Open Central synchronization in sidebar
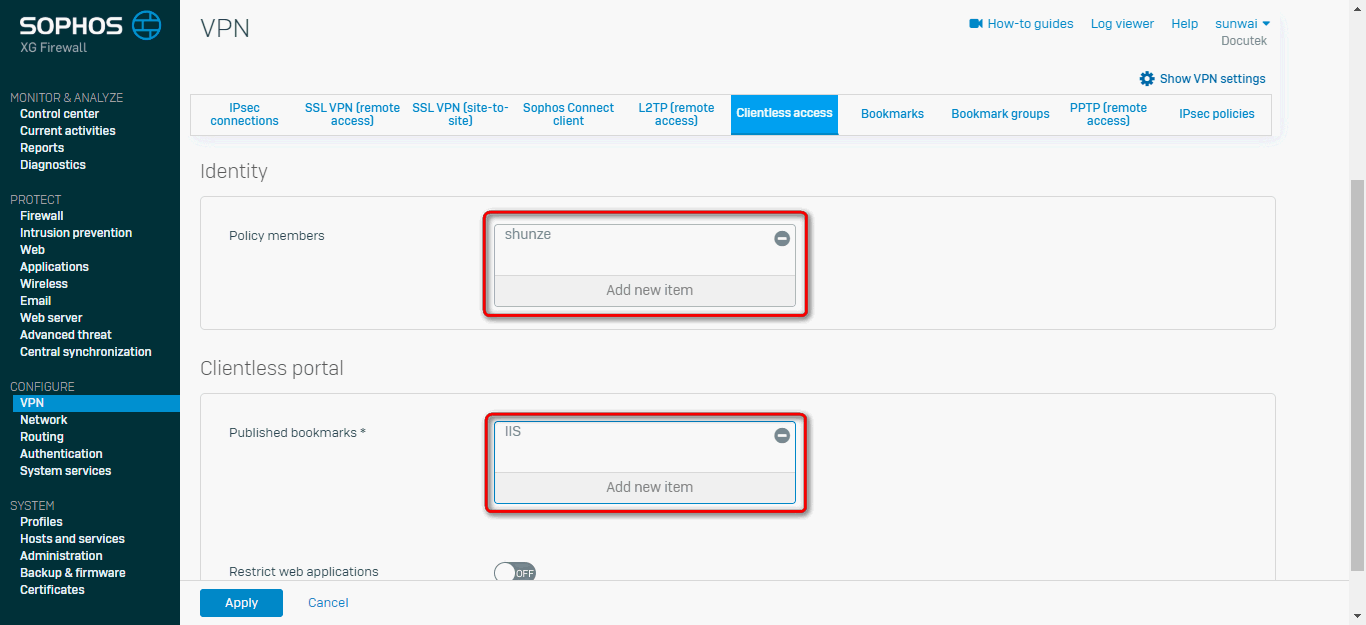Image resolution: width=1366 pixels, height=625 pixels. 86,352
